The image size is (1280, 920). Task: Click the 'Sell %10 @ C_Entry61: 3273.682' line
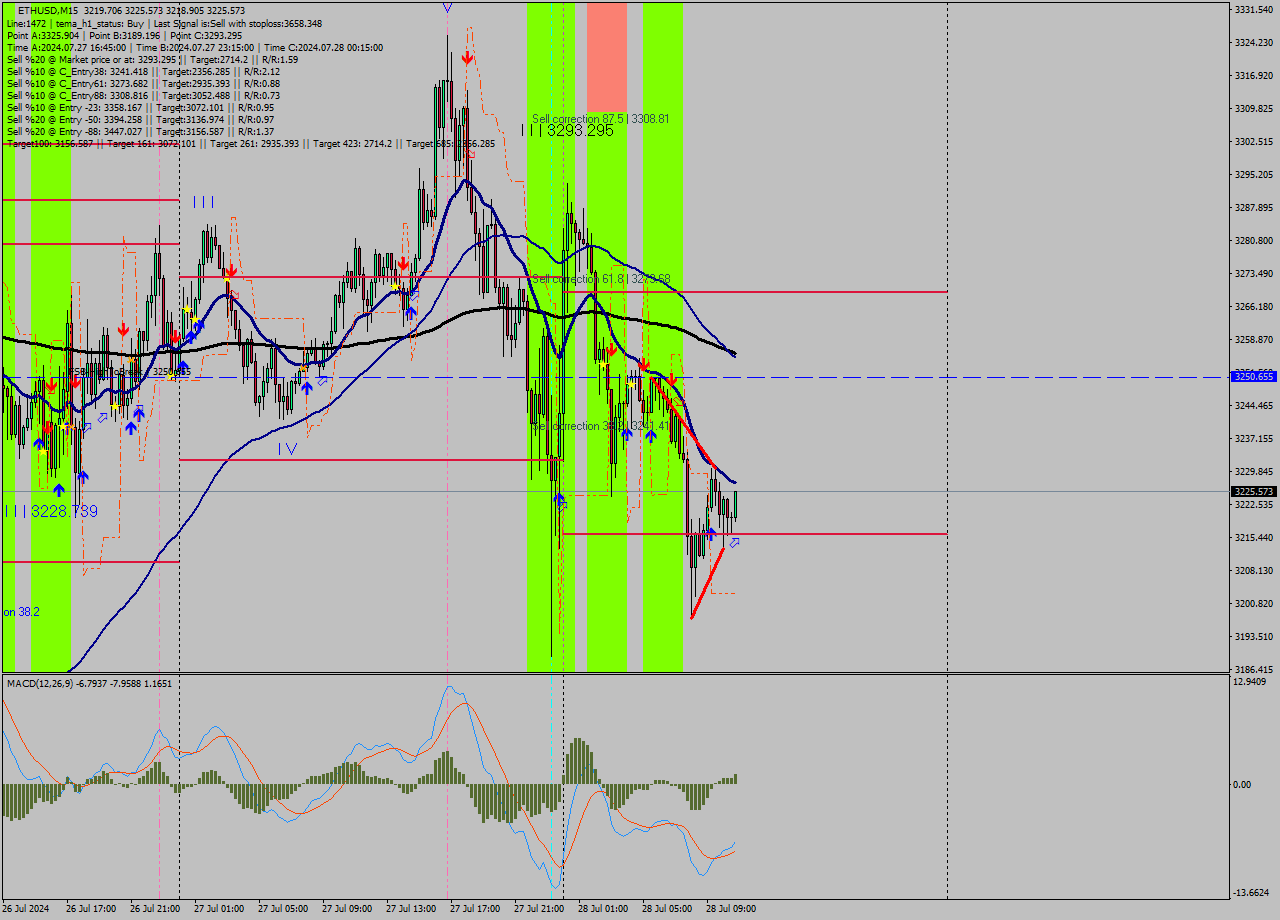pyautogui.click(x=143, y=83)
